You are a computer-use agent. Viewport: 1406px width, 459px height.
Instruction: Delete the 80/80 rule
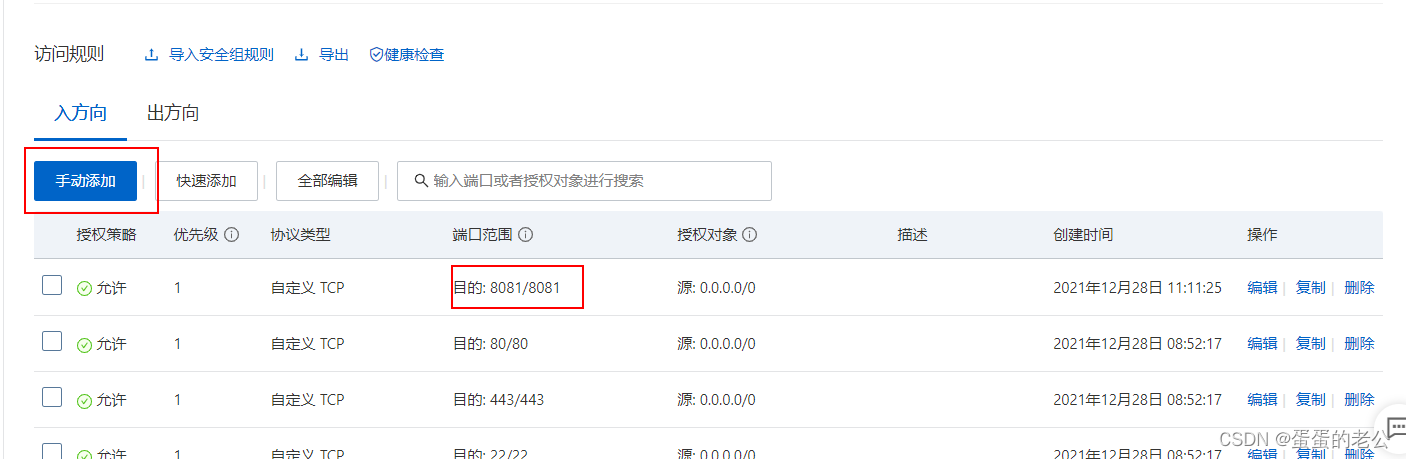coord(1359,344)
